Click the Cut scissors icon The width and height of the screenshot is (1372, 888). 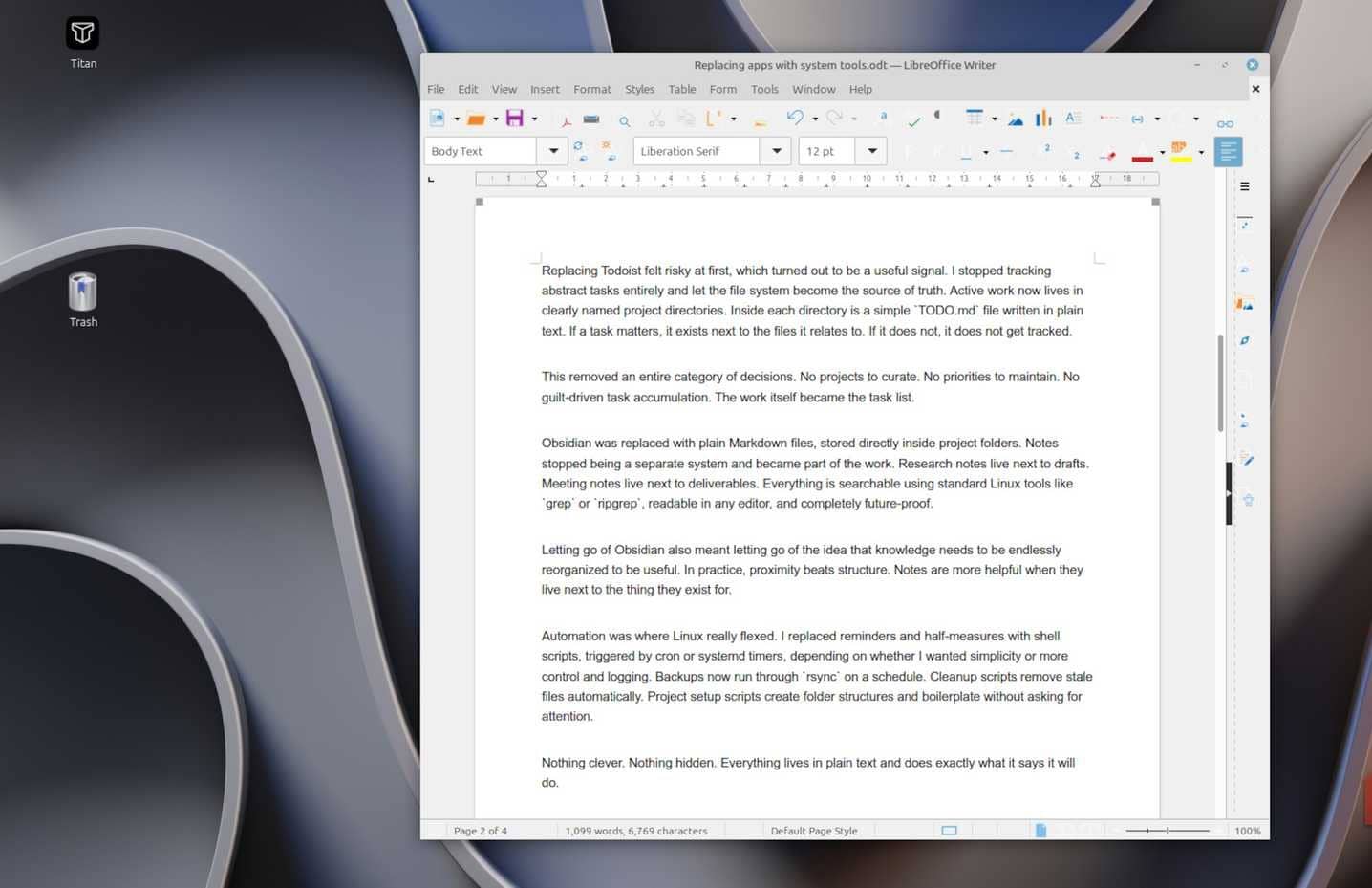point(656,119)
